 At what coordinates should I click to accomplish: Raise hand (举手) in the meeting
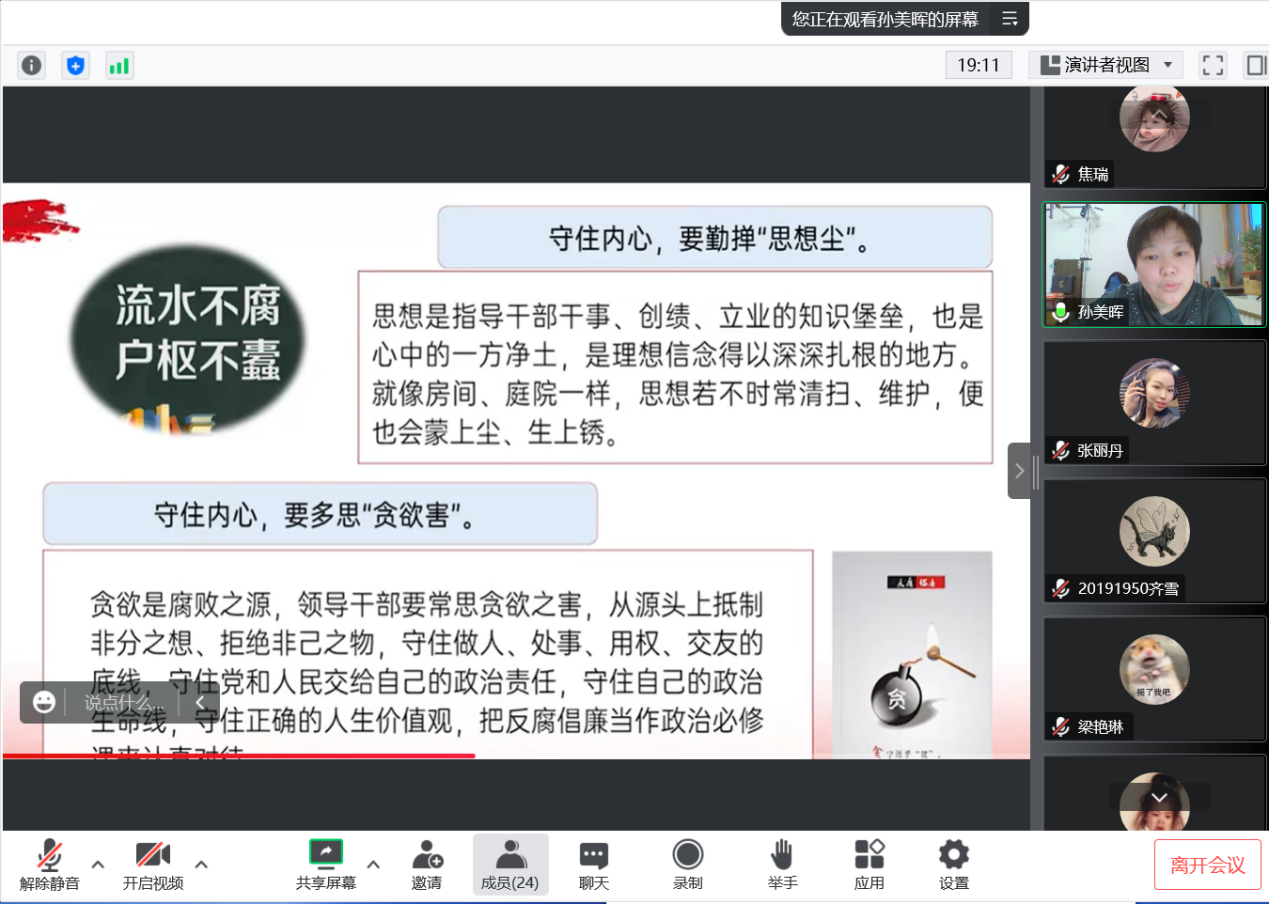(x=782, y=865)
